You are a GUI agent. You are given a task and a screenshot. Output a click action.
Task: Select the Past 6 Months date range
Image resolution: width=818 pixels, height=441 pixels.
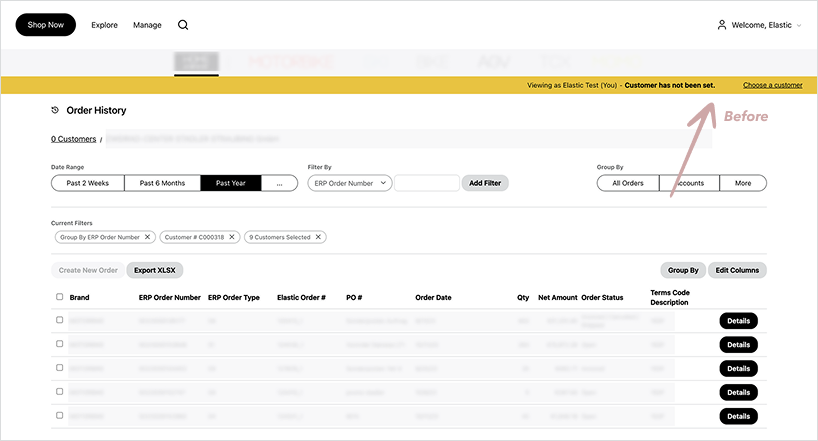coord(162,183)
